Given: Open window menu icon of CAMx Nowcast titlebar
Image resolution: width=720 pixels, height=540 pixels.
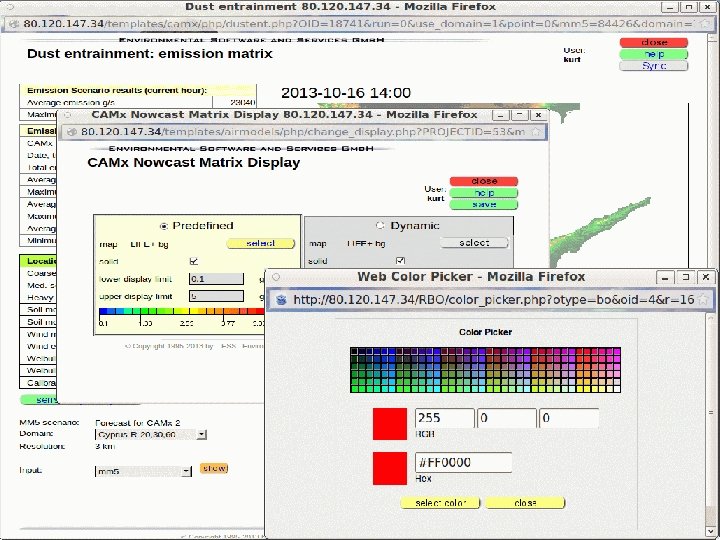Looking at the screenshot, I should (68, 115).
